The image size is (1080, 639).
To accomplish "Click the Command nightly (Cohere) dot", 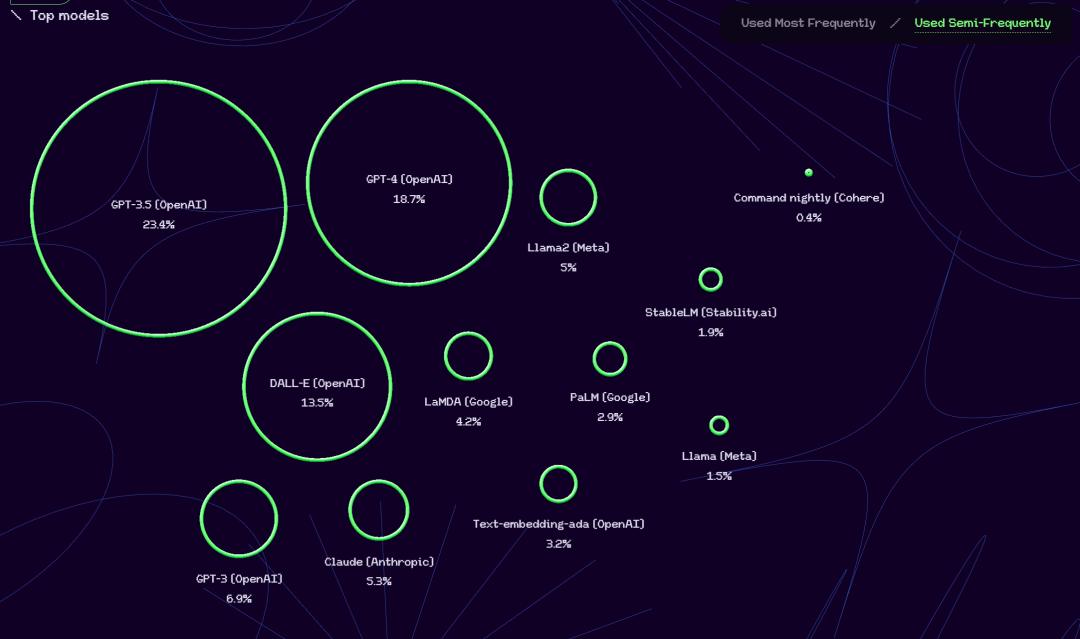I will click(809, 173).
